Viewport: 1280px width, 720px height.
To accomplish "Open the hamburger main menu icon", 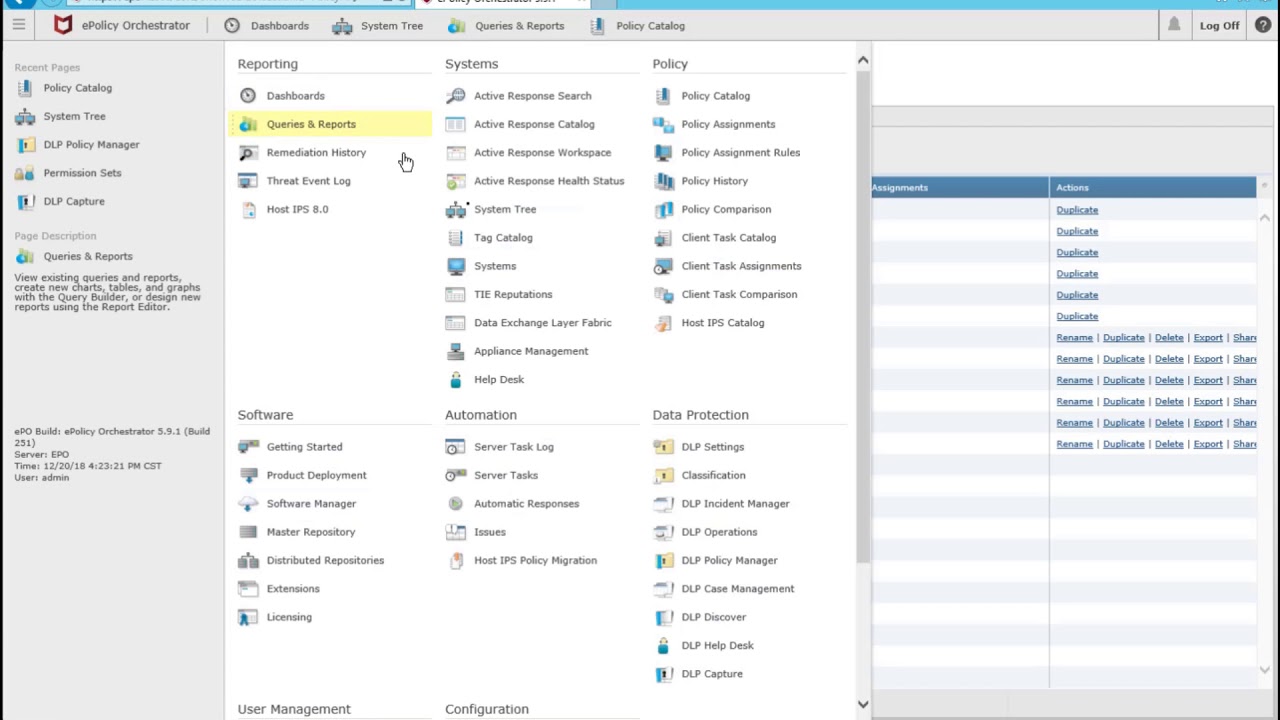I will pos(18,25).
